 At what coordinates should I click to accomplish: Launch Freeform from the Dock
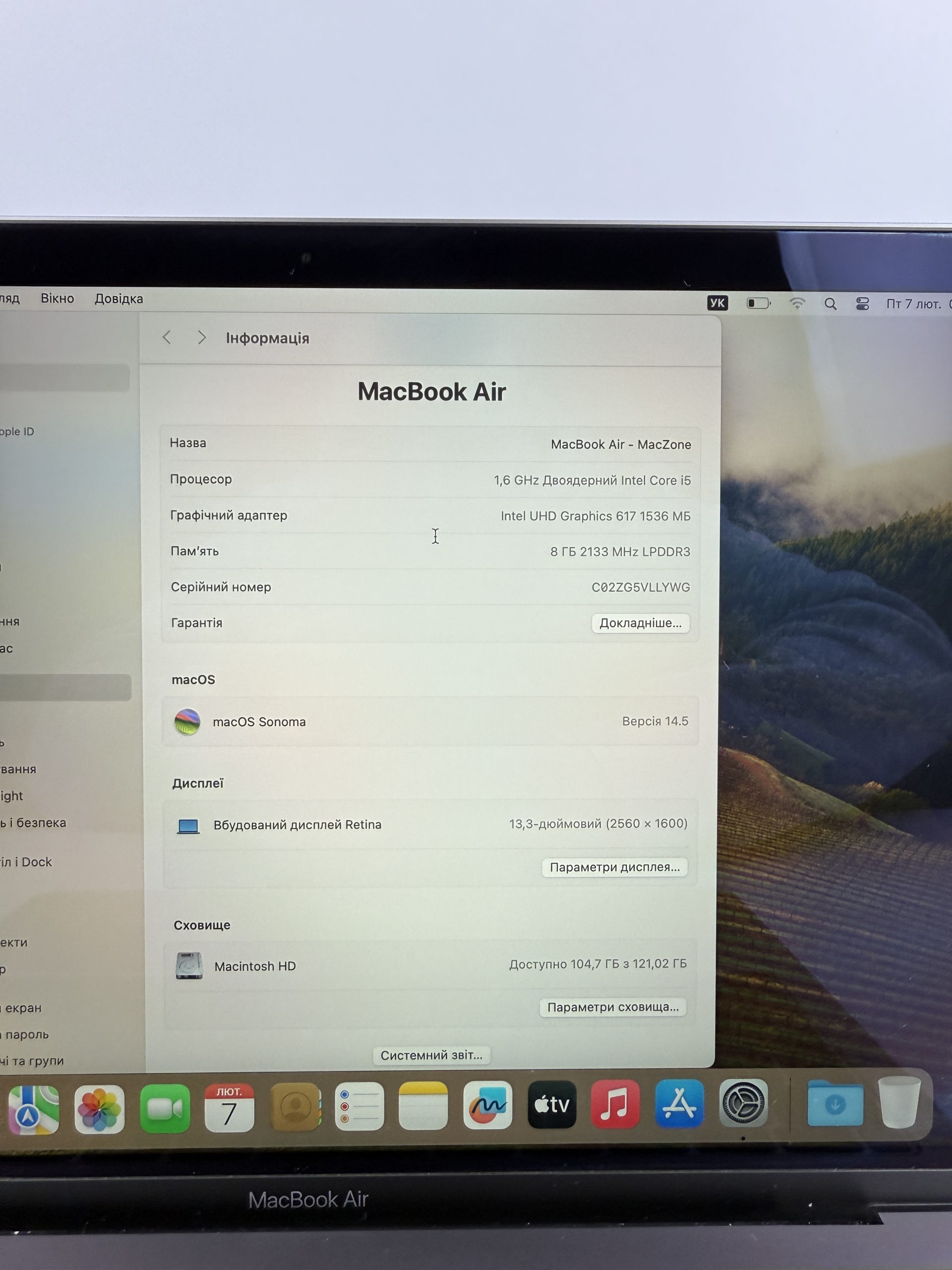(488, 1105)
